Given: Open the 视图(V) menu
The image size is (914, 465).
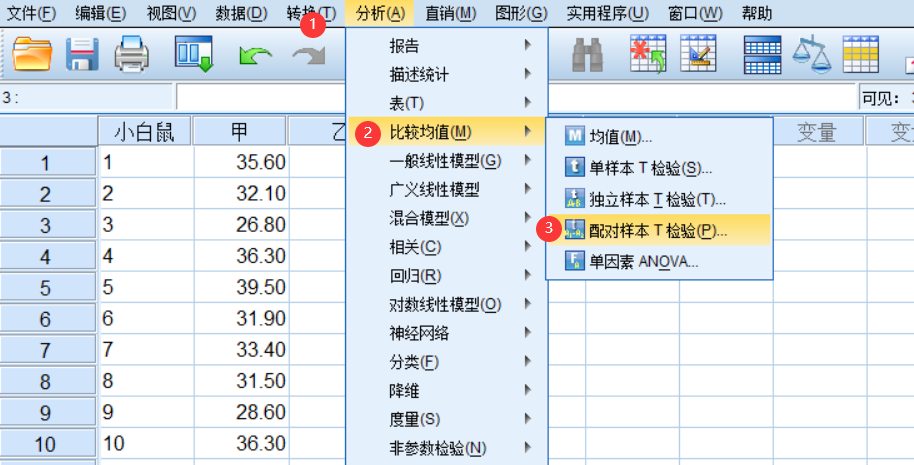Looking at the screenshot, I should click(x=171, y=13).
